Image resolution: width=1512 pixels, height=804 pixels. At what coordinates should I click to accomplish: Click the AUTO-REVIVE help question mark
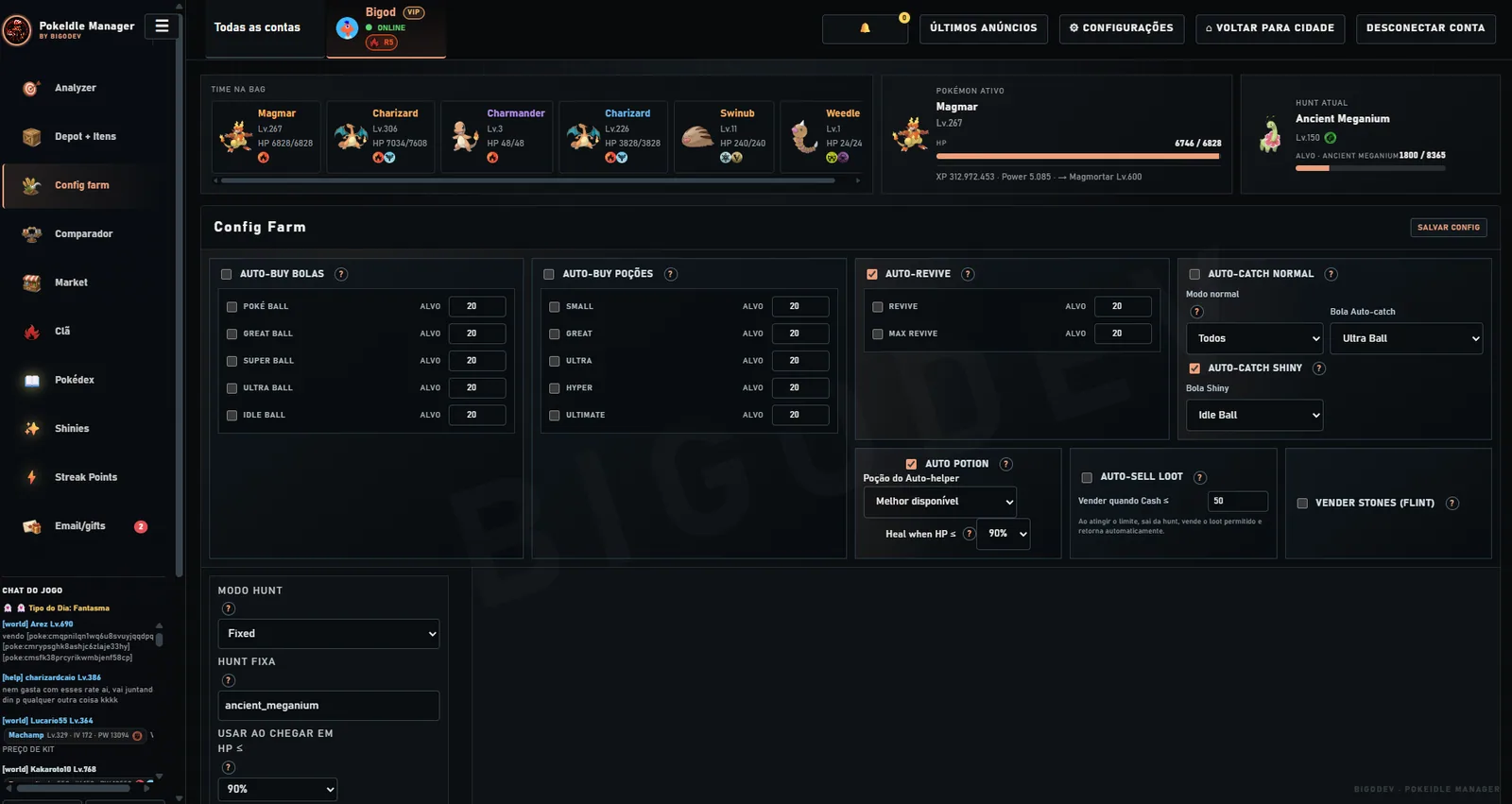[968, 274]
